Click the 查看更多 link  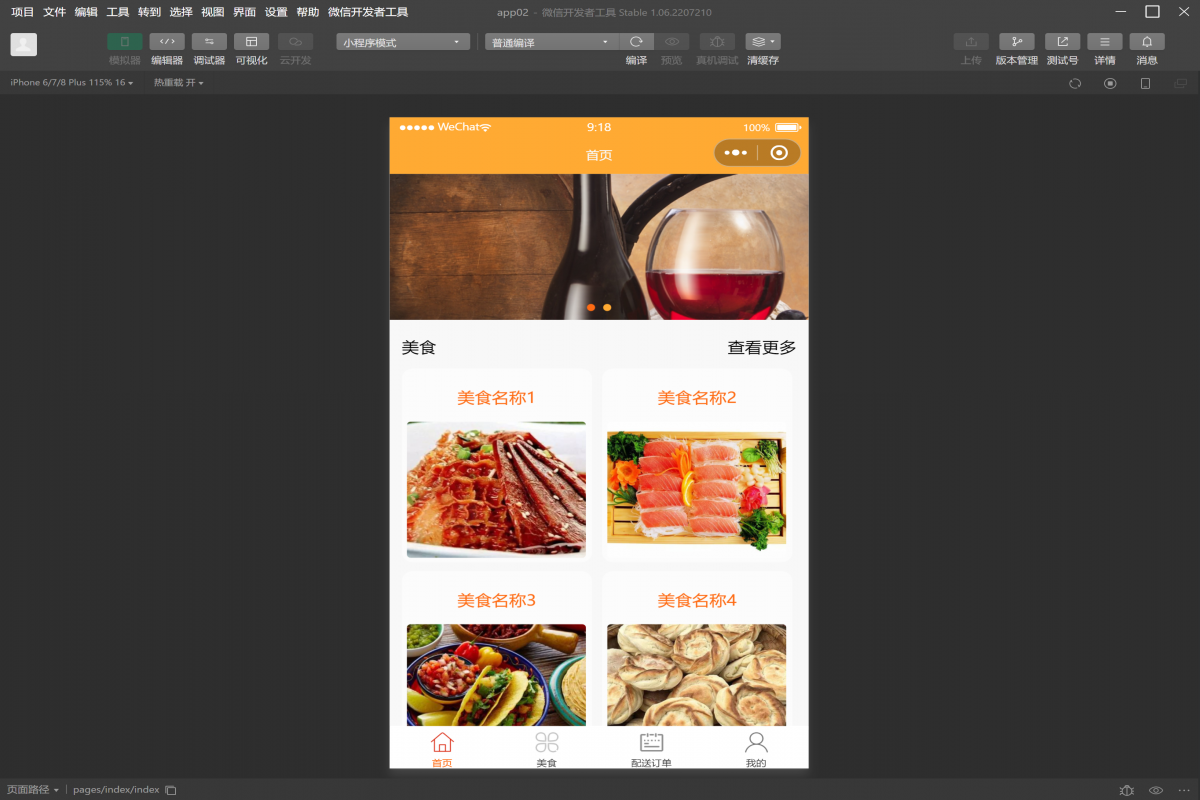[761, 348]
